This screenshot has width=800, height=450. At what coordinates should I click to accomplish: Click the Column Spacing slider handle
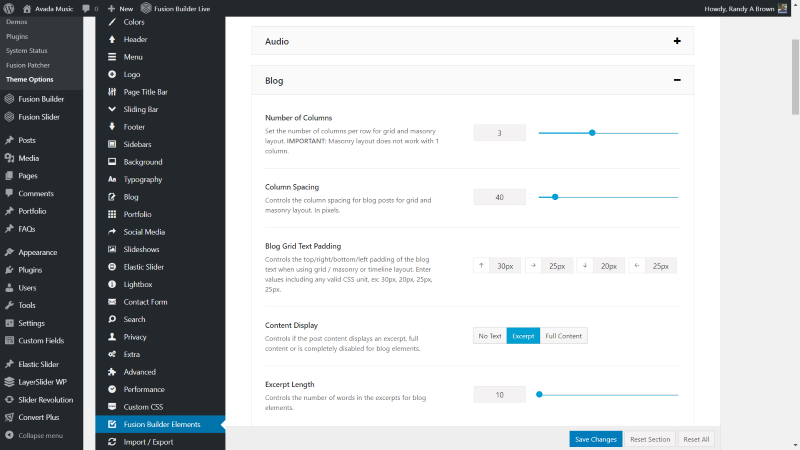pyautogui.click(x=555, y=197)
